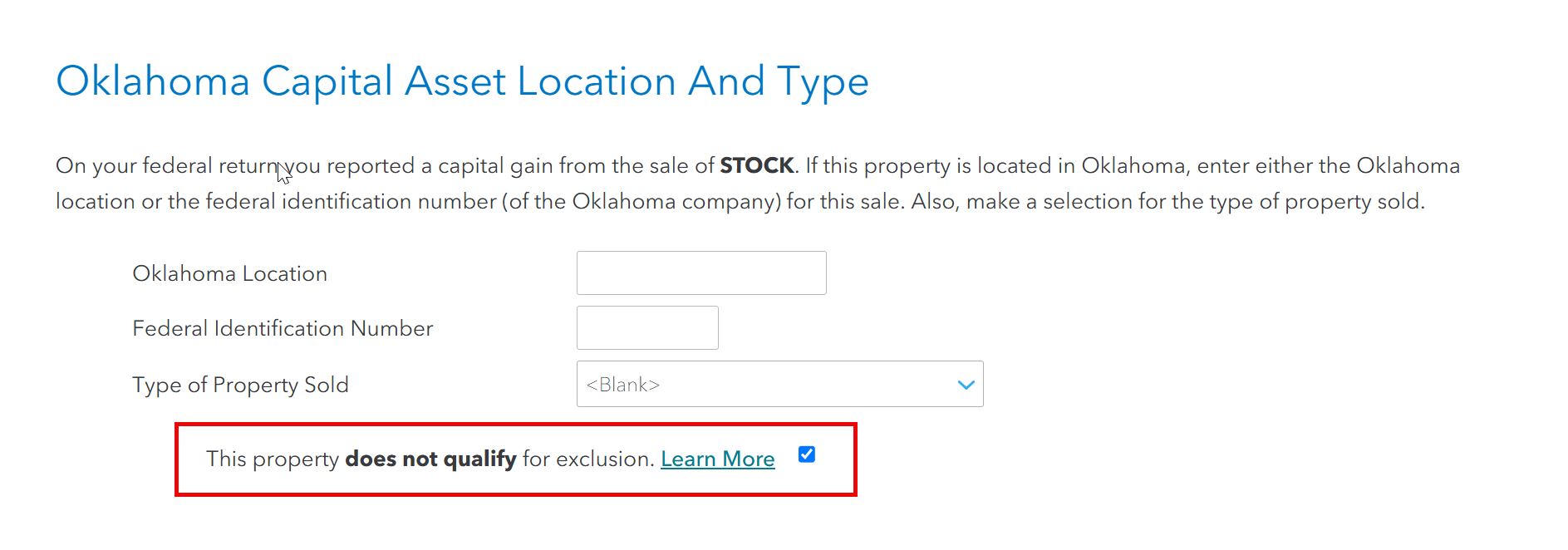Select the <Blank> placeholder text in the dropdown
This screenshot has width=1568, height=550.
pos(623,385)
